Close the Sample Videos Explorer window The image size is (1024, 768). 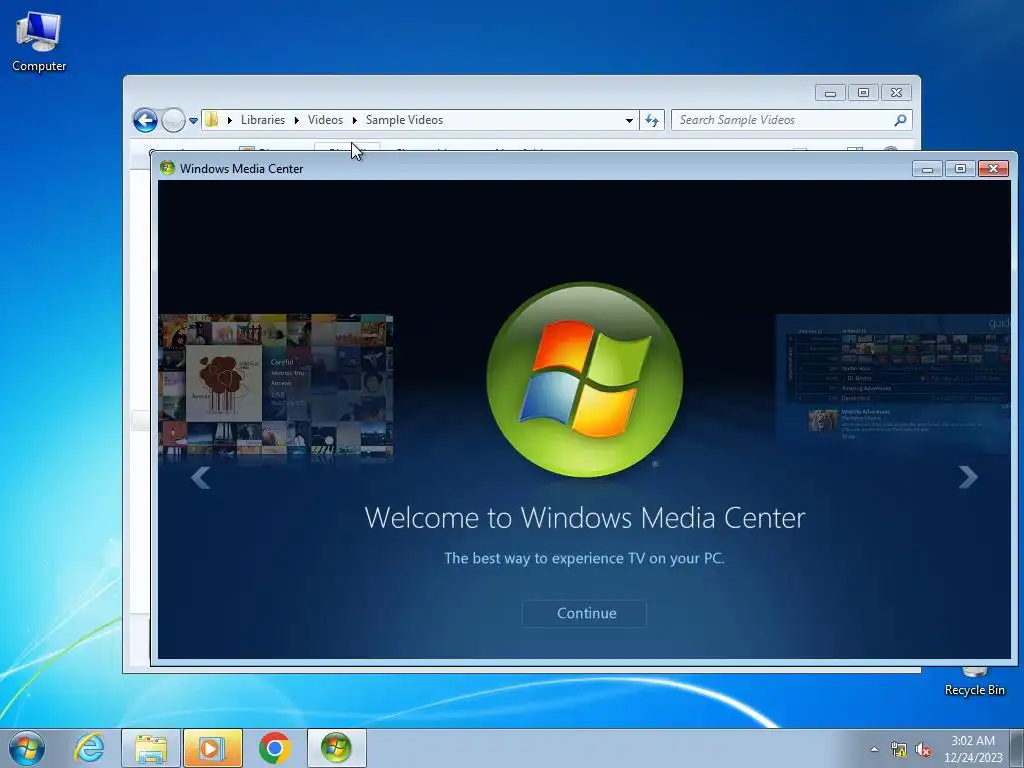pyautogui.click(x=896, y=93)
